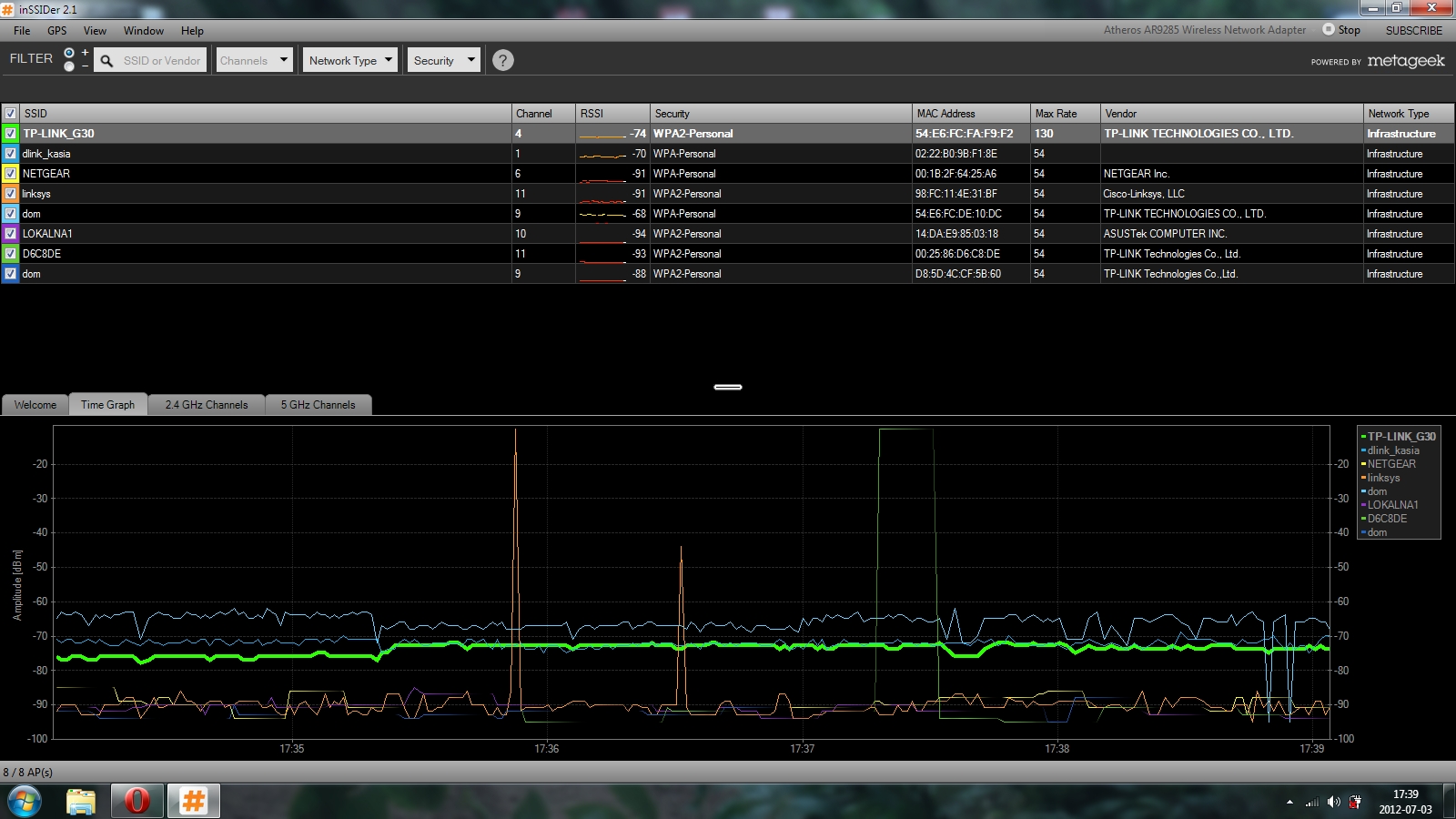Open the File menu
1456x819 pixels.
22,31
